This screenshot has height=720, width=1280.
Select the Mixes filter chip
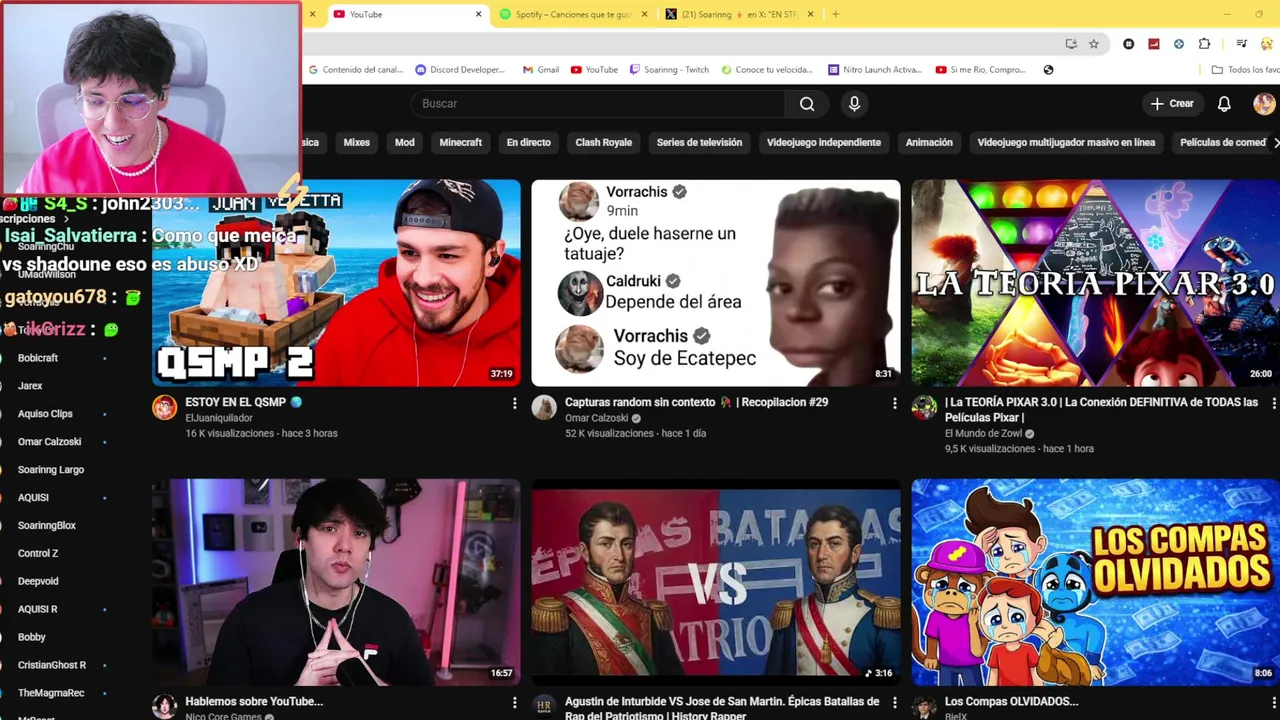[357, 143]
